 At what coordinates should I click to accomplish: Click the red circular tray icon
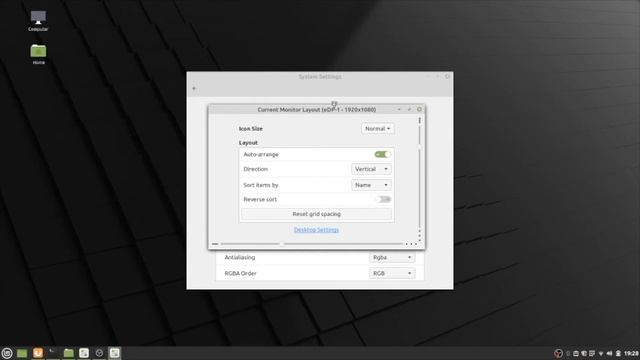point(558,353)
